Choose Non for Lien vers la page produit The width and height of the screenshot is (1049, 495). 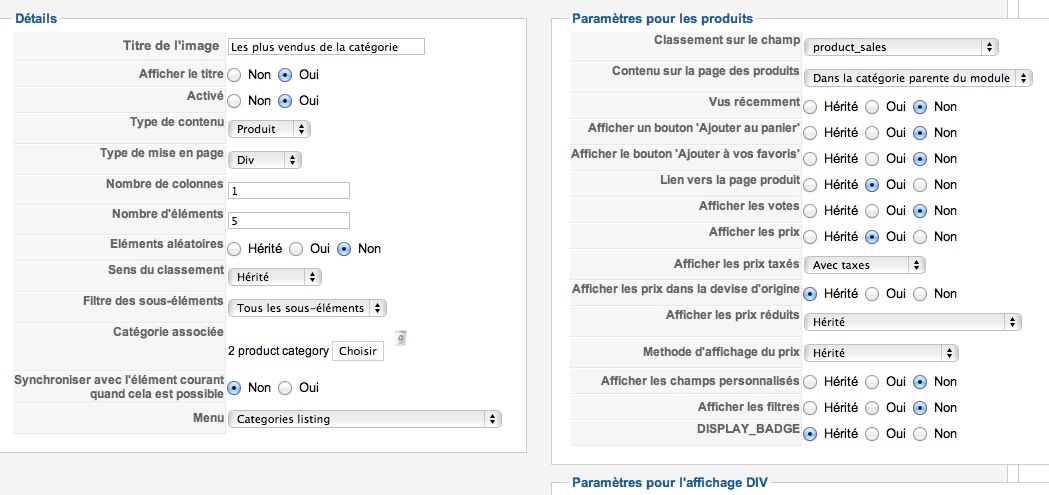[x=920, y=185]
